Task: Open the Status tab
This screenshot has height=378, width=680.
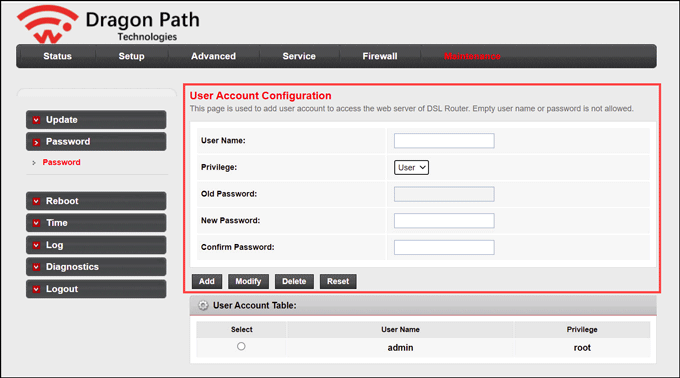Action: pyautogui.click(x=57, y=56)
